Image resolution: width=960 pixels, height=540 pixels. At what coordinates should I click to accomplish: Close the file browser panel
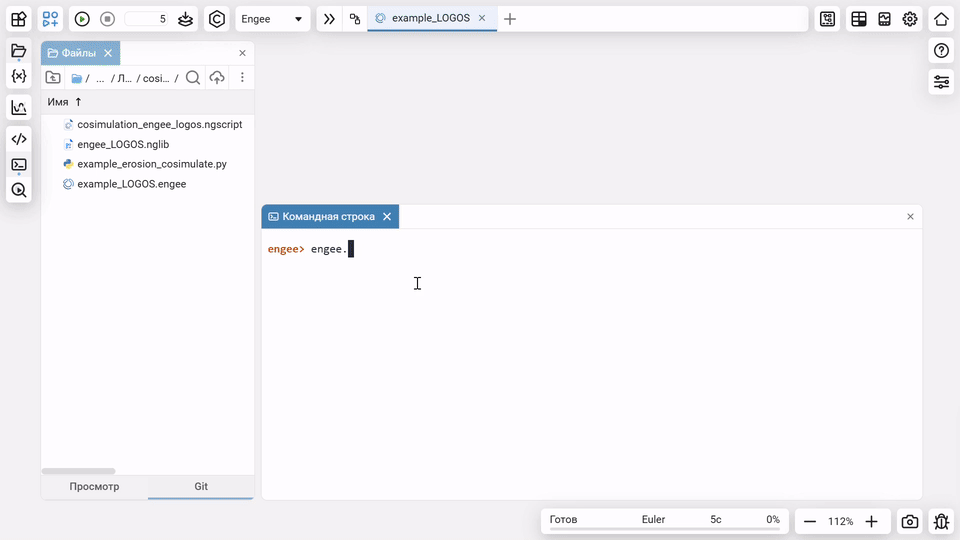click(x=242, y=53)
